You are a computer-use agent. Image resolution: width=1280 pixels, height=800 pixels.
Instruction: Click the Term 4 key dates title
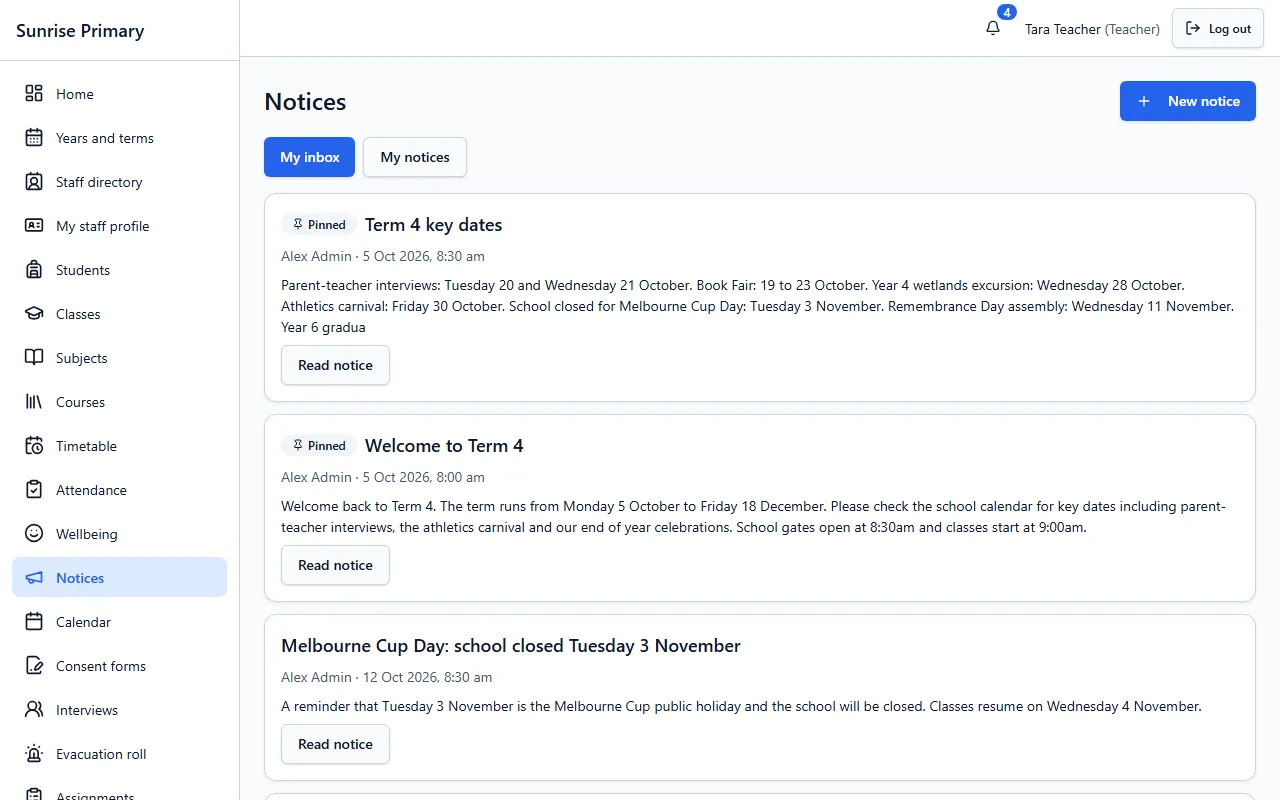(433, 225)
